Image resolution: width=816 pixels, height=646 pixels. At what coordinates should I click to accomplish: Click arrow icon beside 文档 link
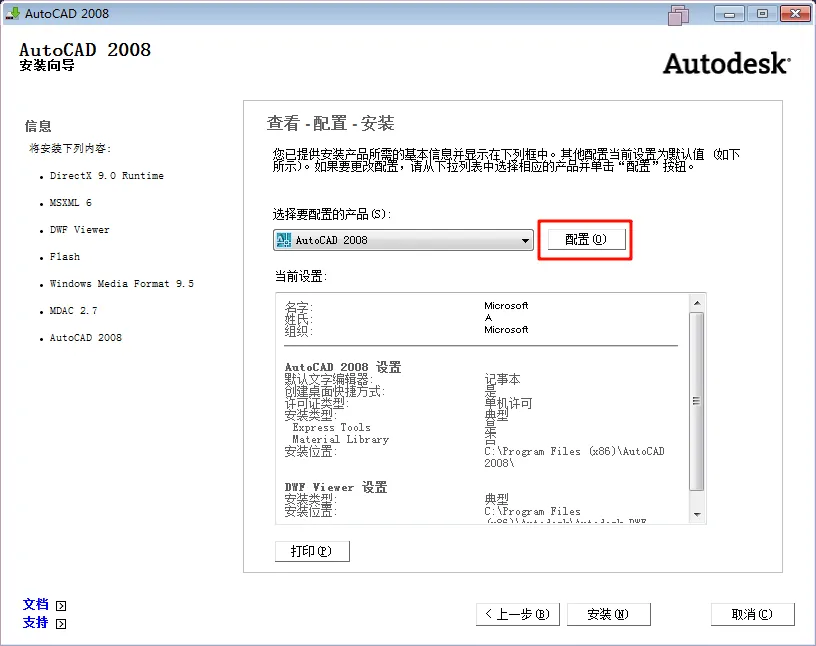(61, 606)
